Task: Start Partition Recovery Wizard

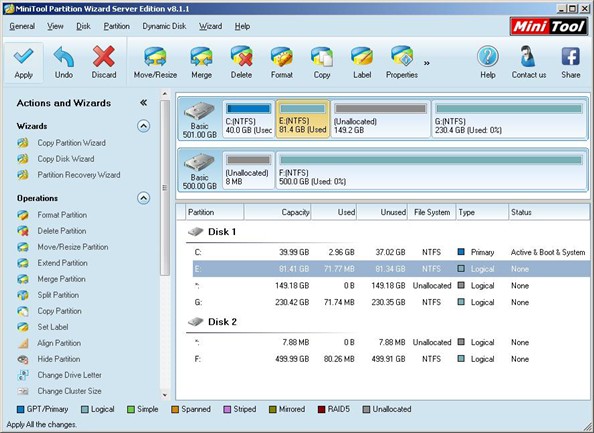Action: click(69, 175)
